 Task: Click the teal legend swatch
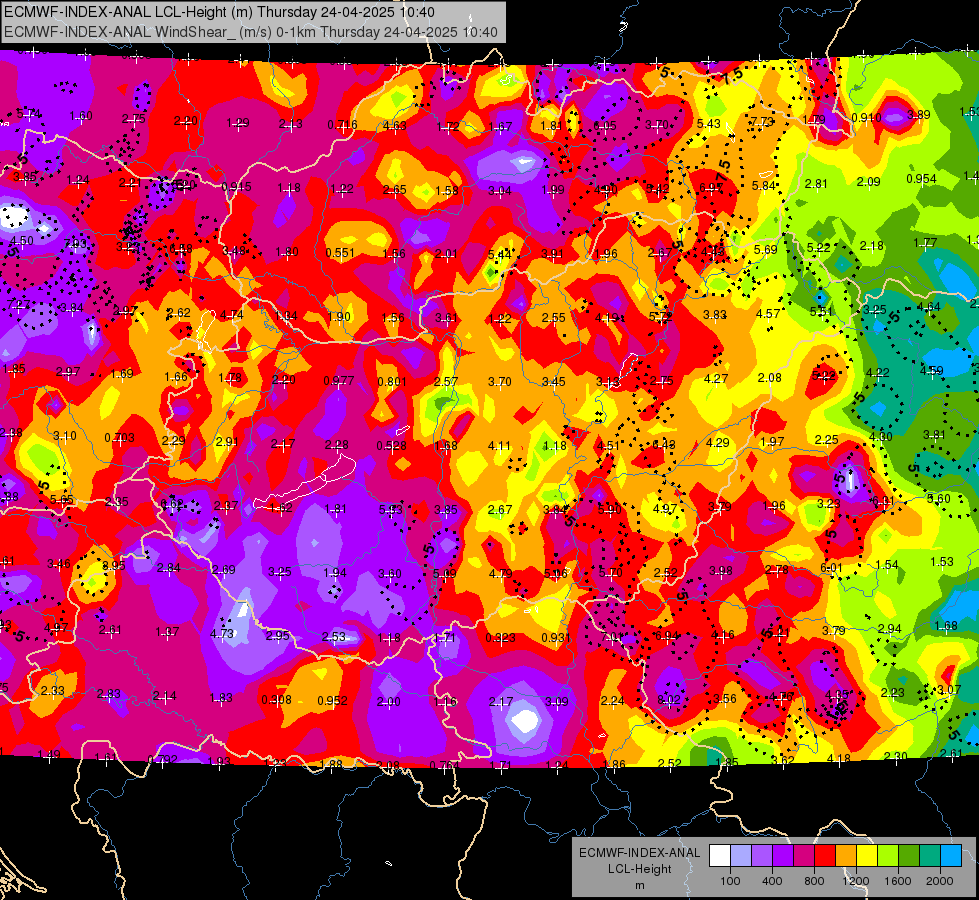pos(930,856)
